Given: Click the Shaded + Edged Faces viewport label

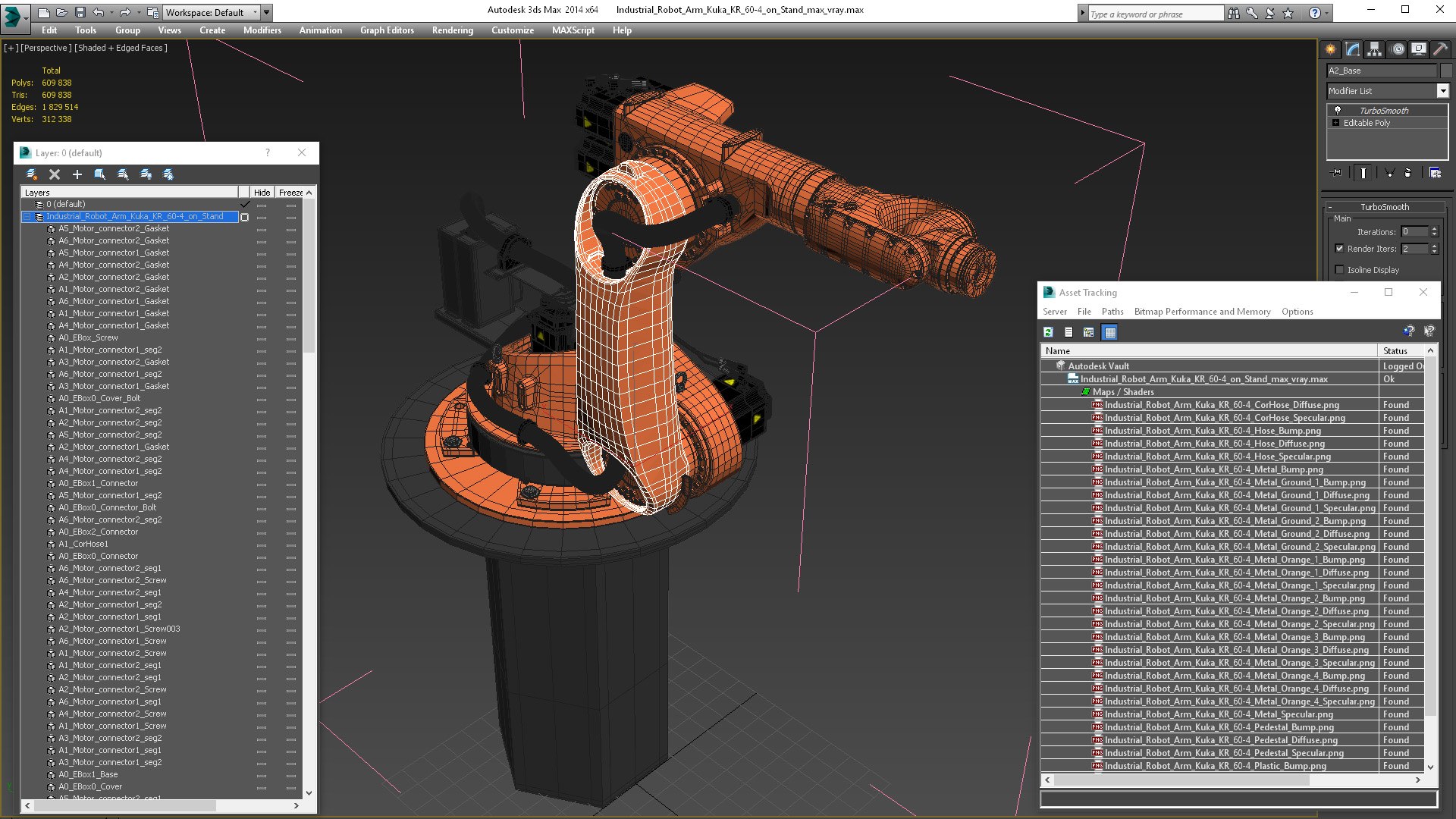Looking at the screenshot, I should pyautogui.click(x=121, y=48).
